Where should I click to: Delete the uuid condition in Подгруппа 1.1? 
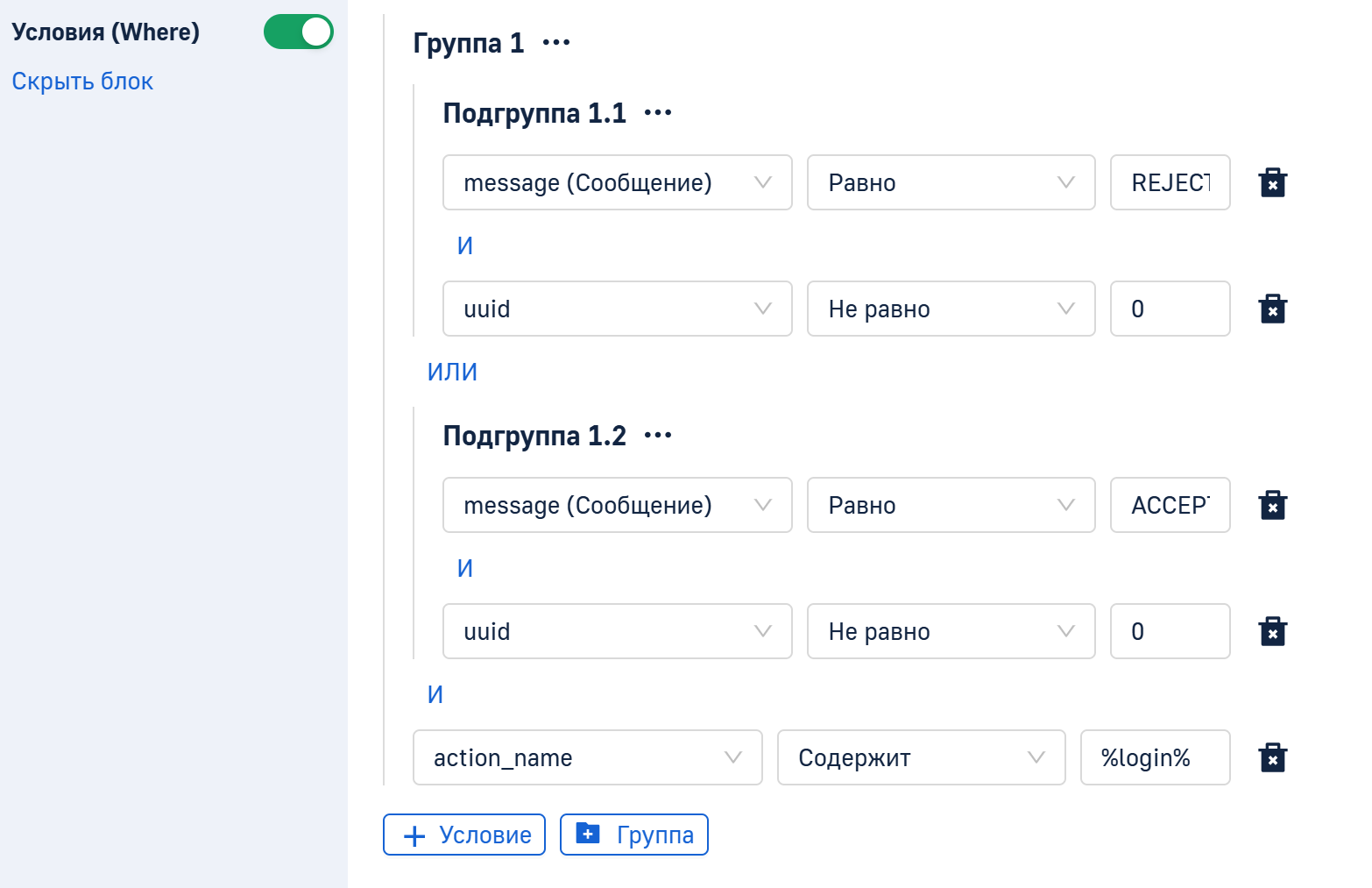coord(1272,309)
